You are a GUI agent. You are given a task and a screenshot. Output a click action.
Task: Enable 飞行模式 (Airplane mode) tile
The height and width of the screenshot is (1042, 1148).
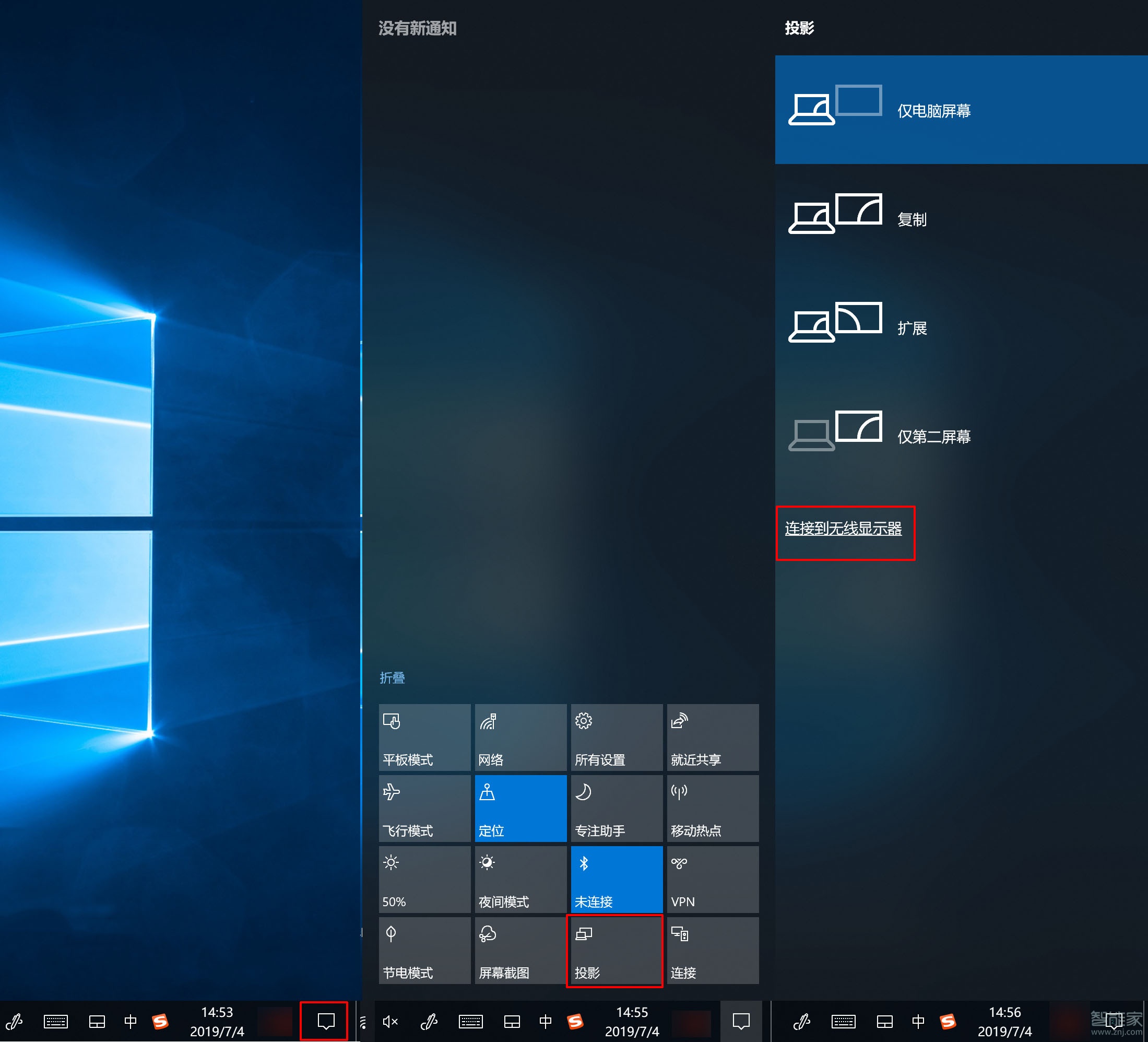[424, 808]
